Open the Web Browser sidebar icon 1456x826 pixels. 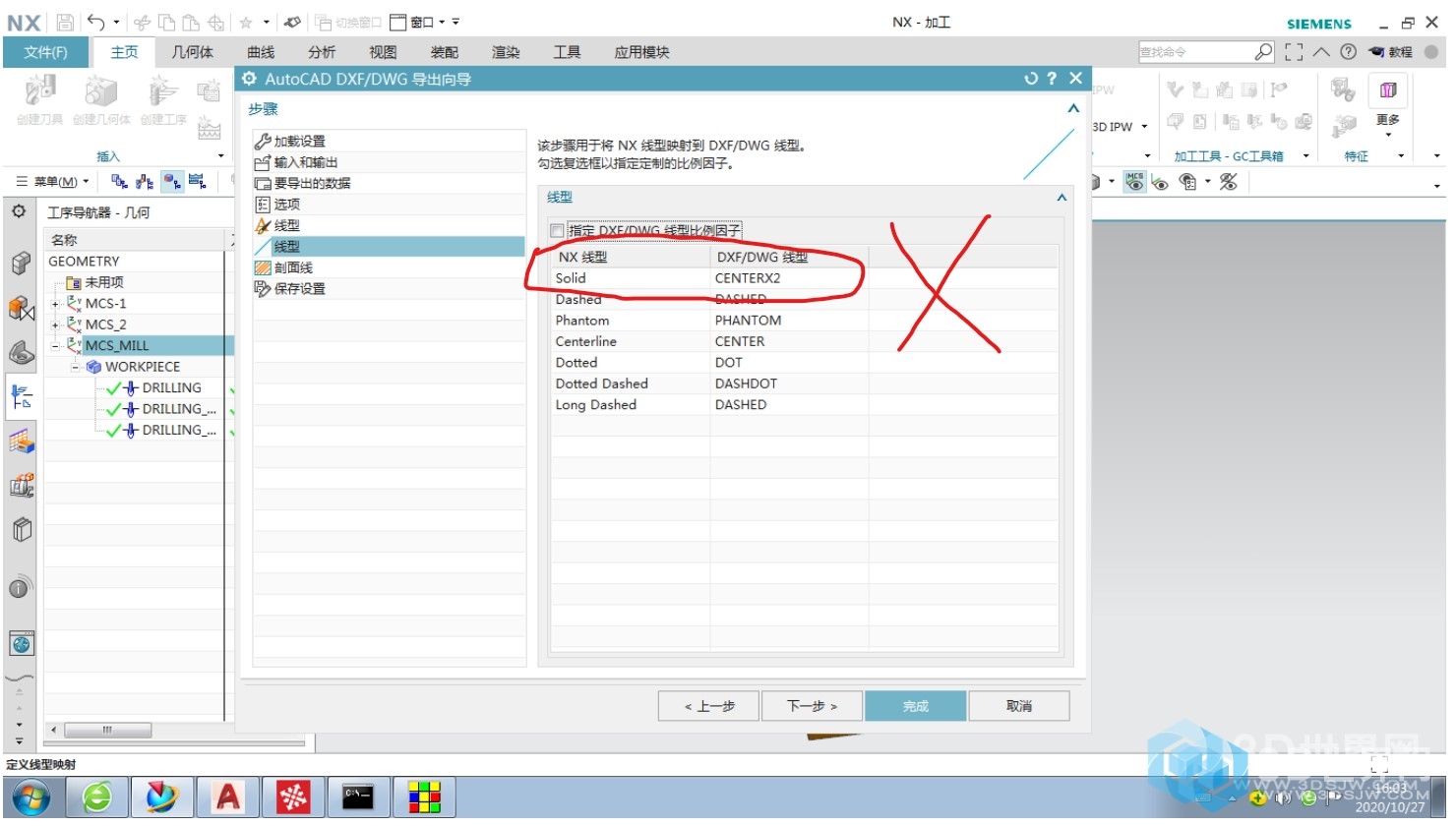pos(22,644)
